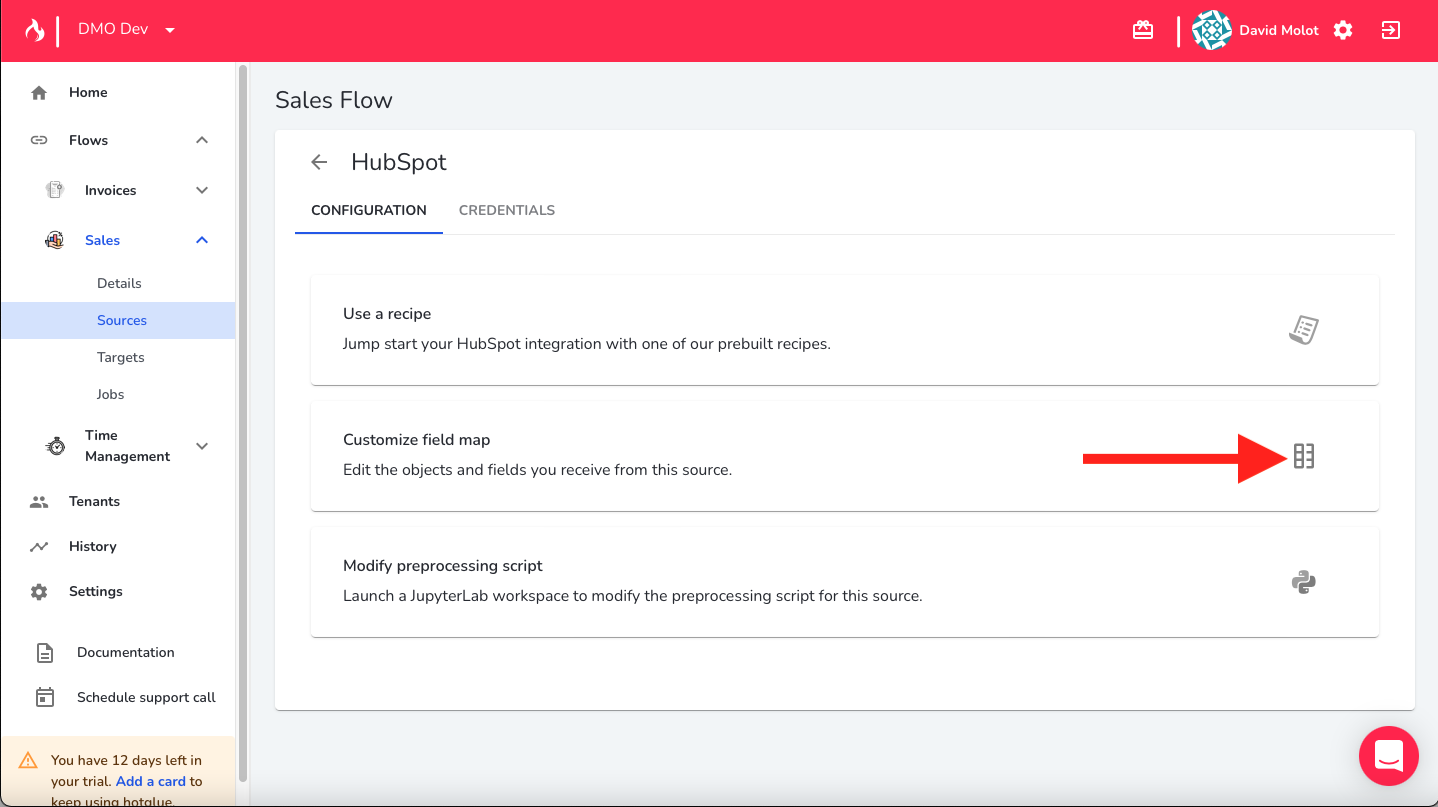Open the Modify preprocessing script card
Image resolution: width=1438 pixels, height=807 pixels.
845,582
